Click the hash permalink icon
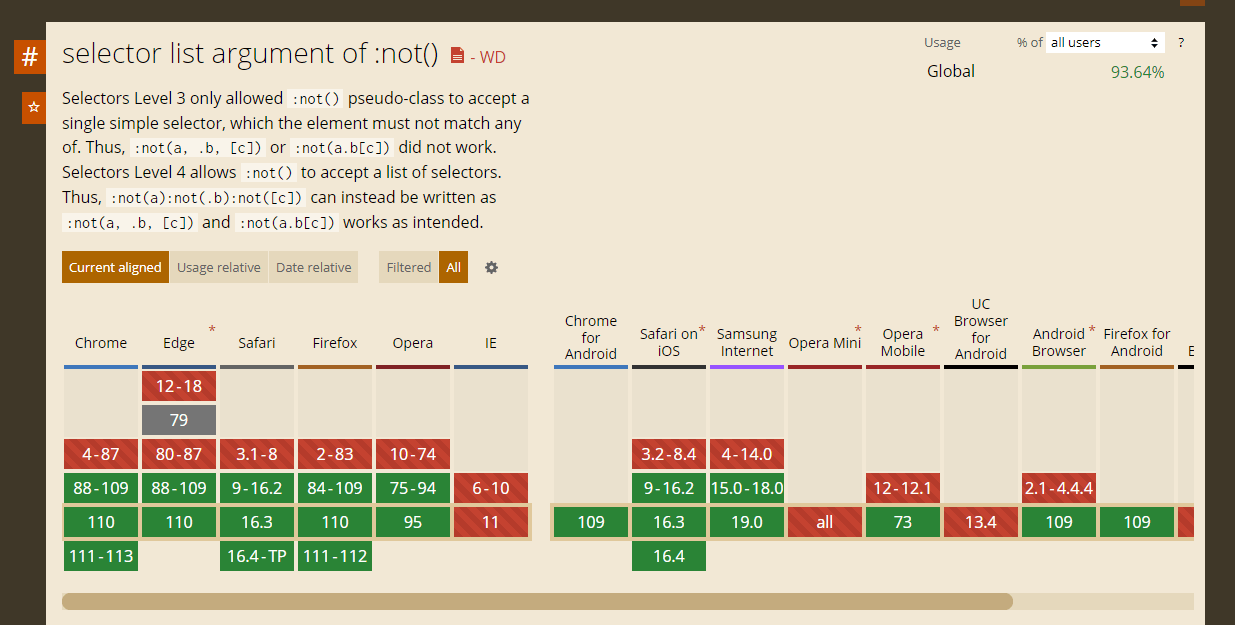 coord(30,57)
